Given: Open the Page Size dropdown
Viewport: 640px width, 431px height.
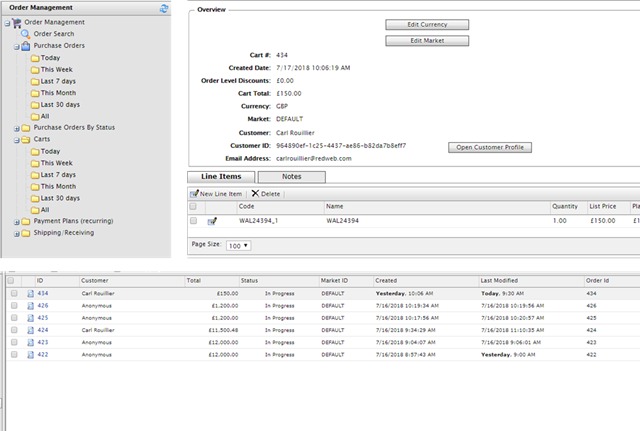Looking at the screenshot, I should [x=239, y=244].
